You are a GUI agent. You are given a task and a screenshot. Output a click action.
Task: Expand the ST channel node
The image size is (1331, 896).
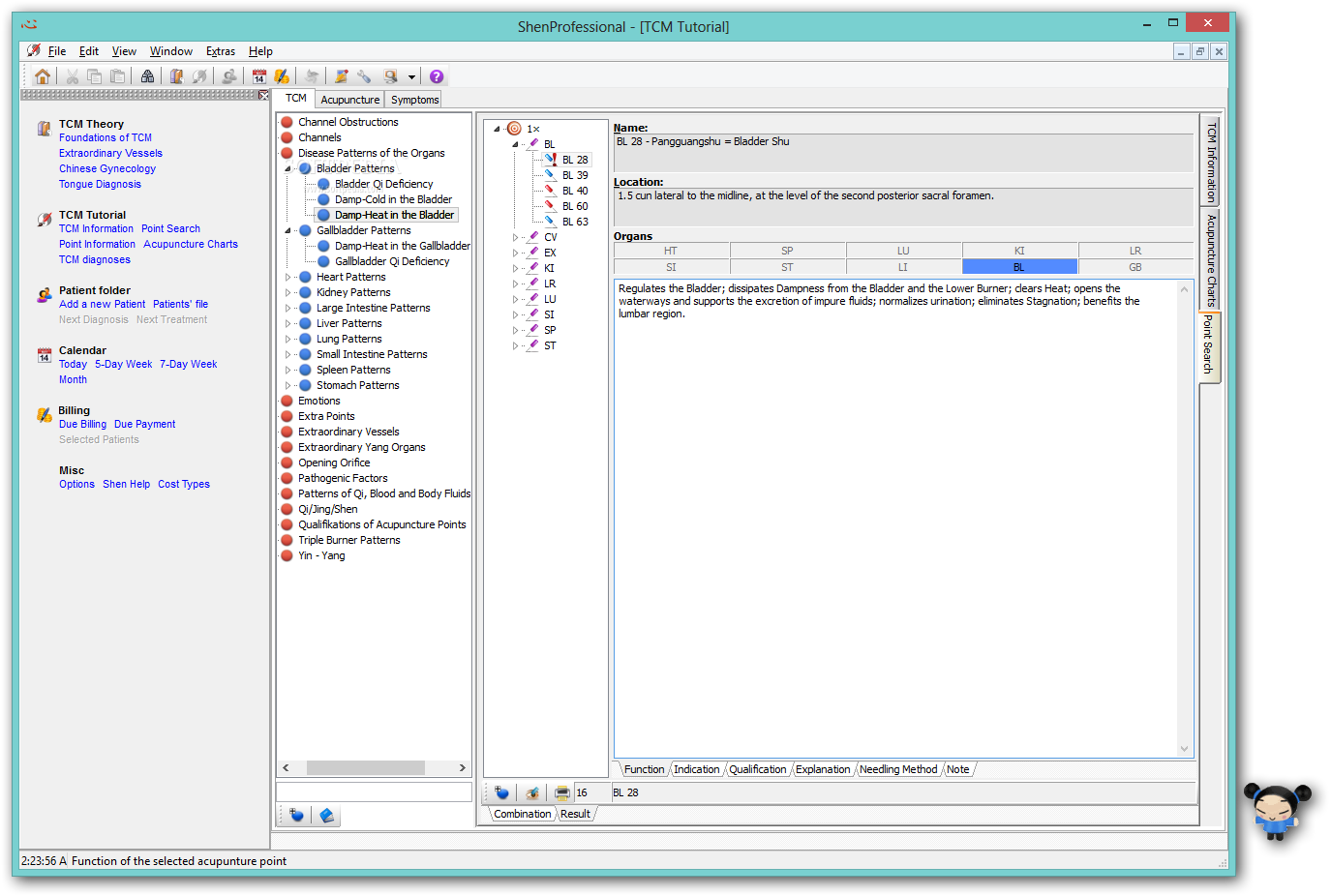pyautogui.click(x=515, y=345)
